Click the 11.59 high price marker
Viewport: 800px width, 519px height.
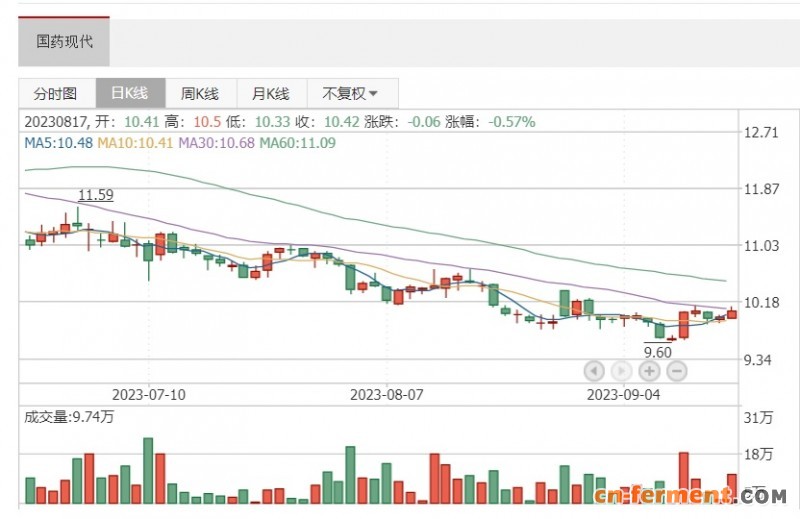(x=95, y=195)
